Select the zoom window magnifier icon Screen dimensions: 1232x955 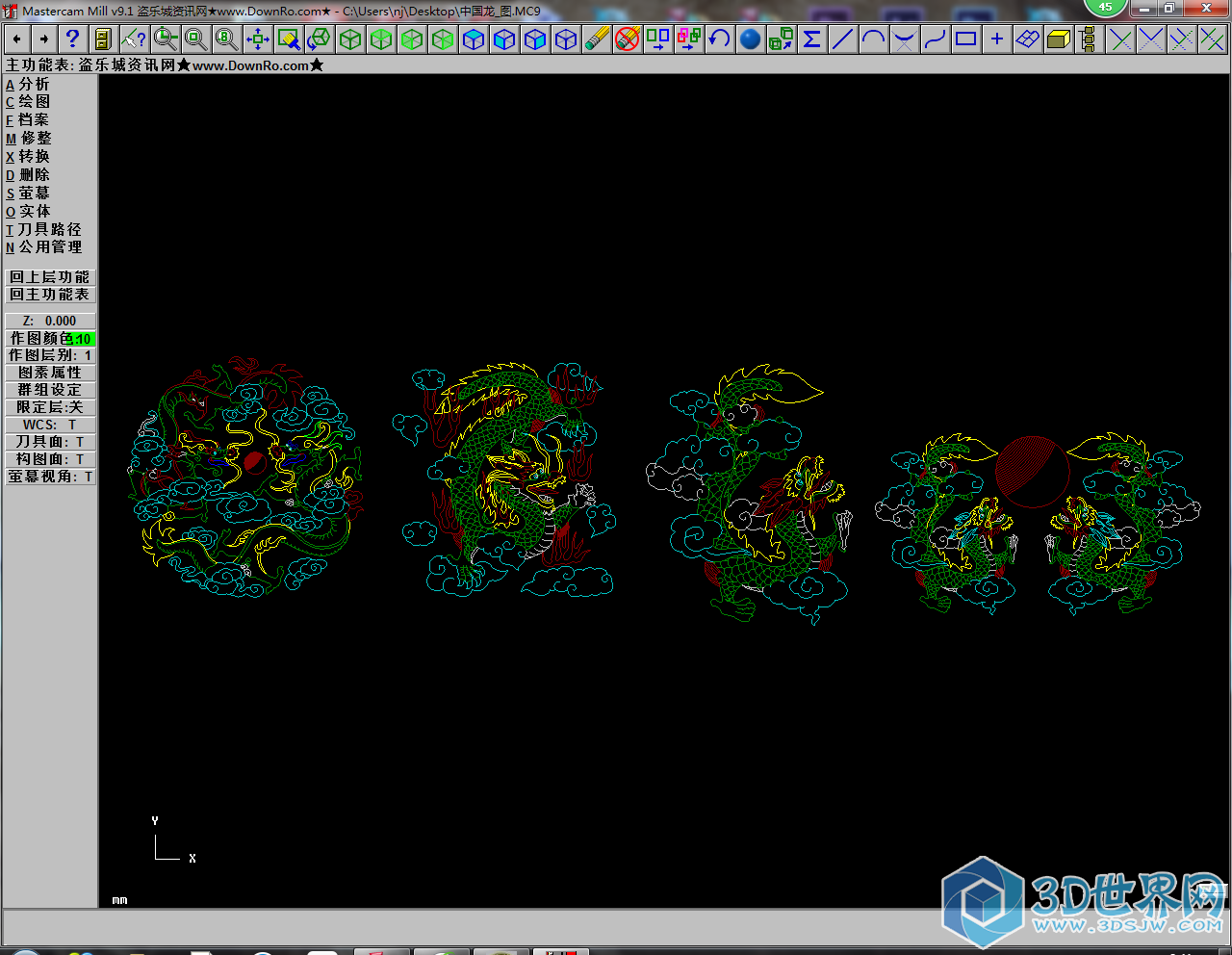pyautogui.click(x=166, y=39)
